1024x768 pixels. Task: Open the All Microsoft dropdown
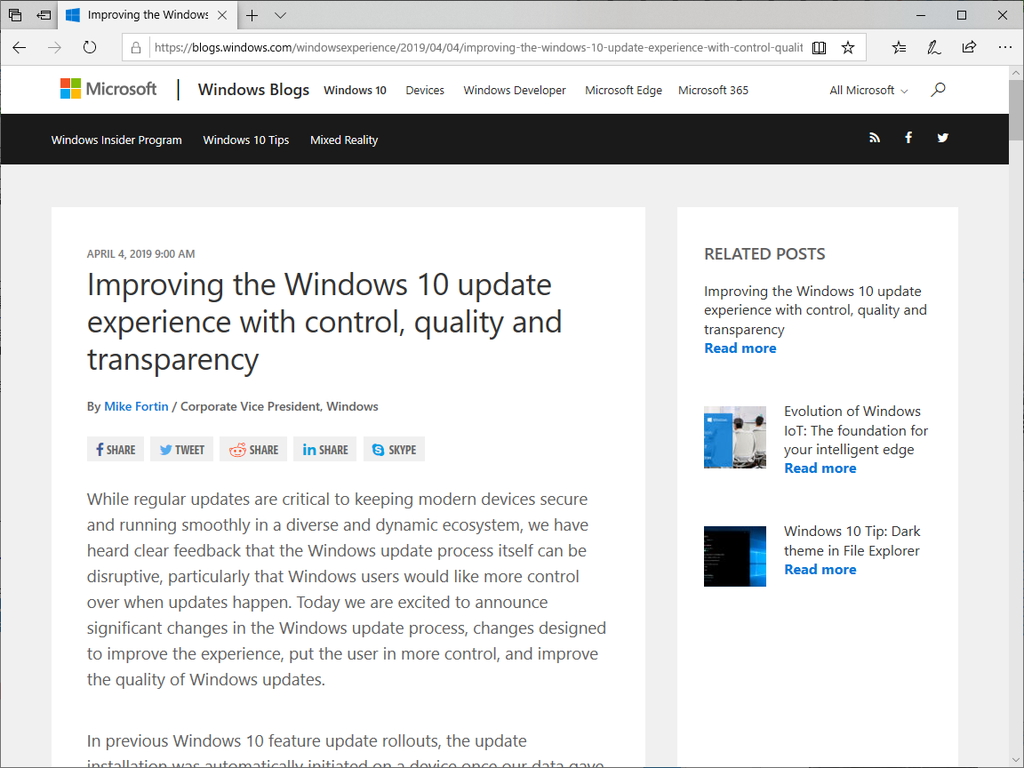click(x=866, y=89)
